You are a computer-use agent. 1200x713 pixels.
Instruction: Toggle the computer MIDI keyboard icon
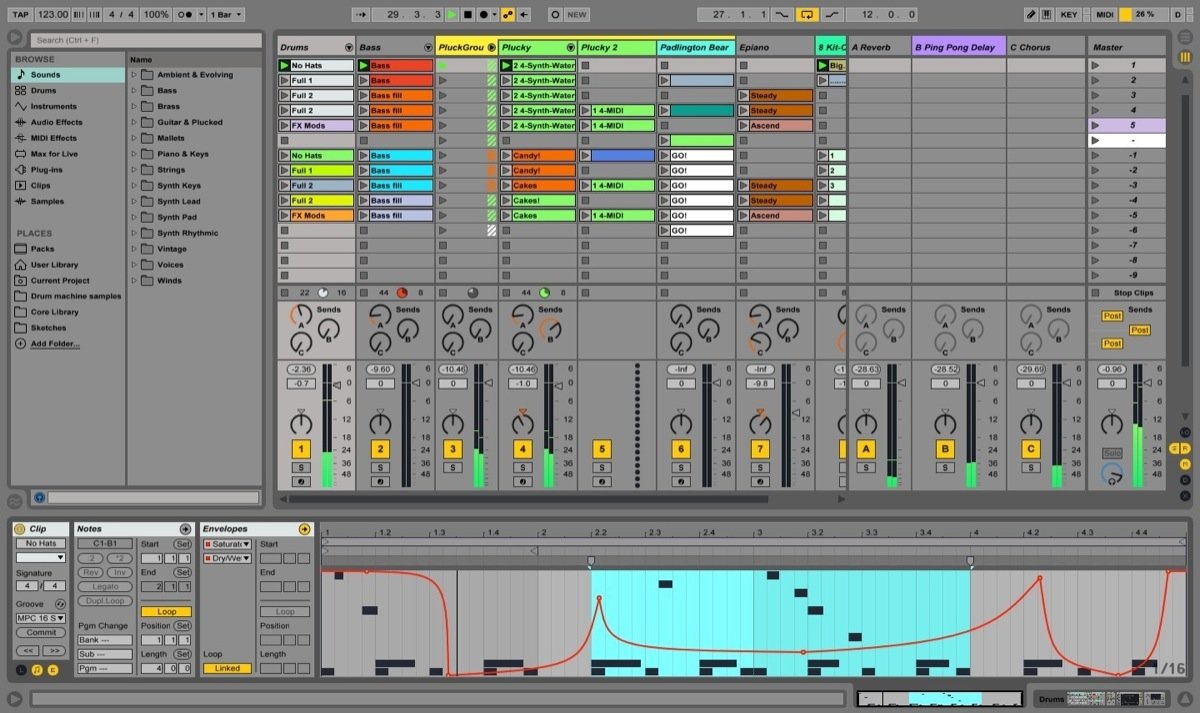[1047, 14]
